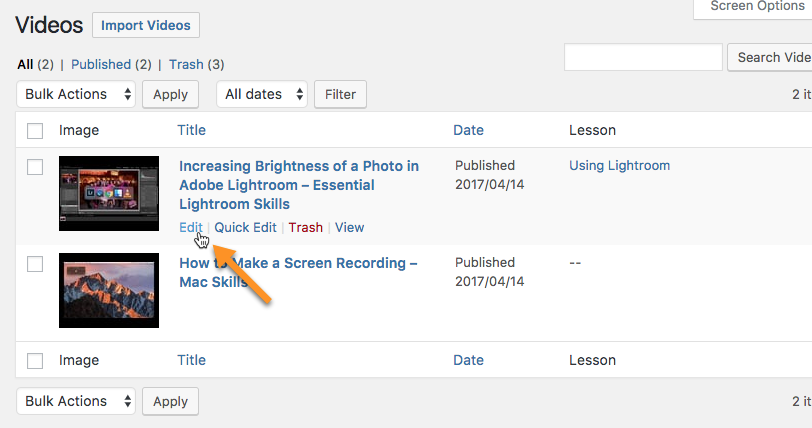Tick the checkbox for the Lightroom video row

(x=35, y=167)
